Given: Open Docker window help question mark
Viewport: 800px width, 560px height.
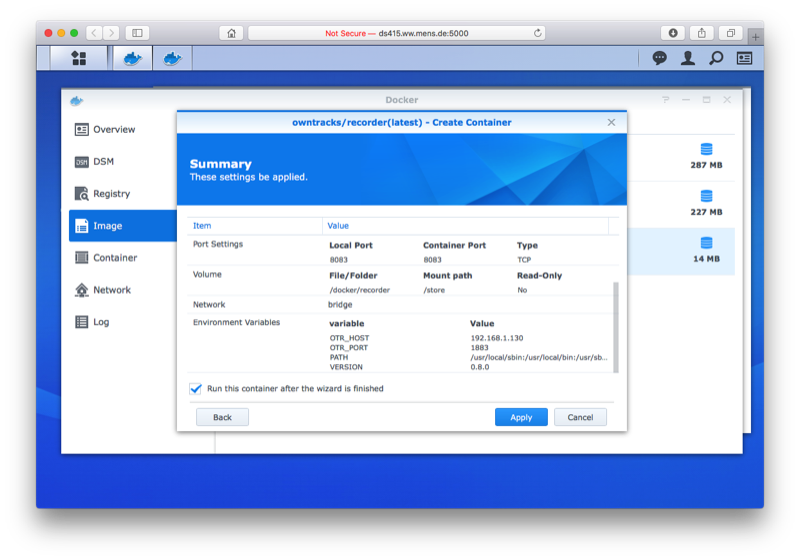Looking at the screenshot, I should point(665,100).
